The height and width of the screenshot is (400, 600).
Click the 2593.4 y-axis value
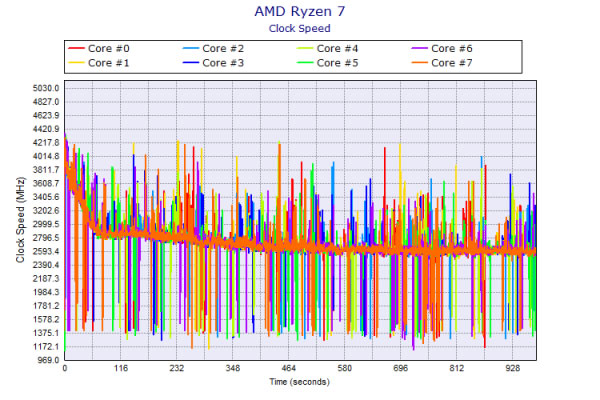point(46,251)
